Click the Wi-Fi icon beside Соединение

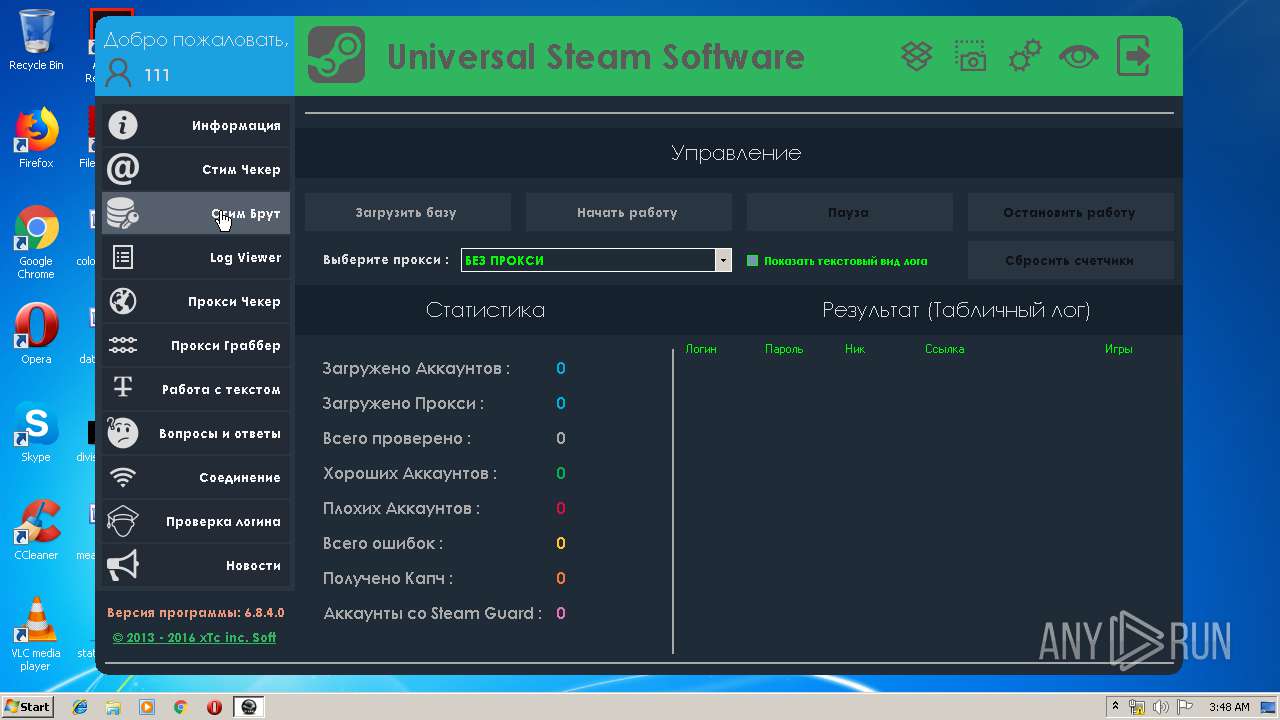123,477
